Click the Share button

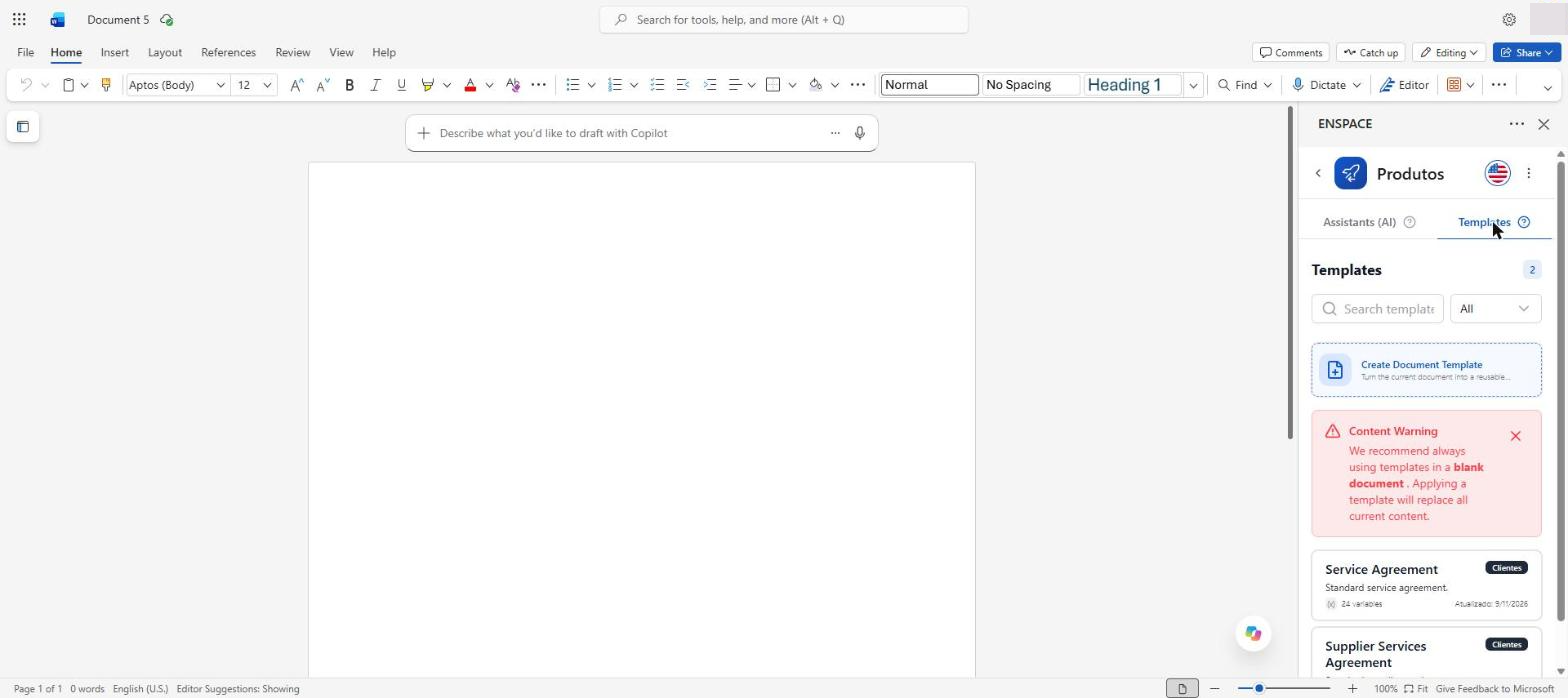[1527, 52]
